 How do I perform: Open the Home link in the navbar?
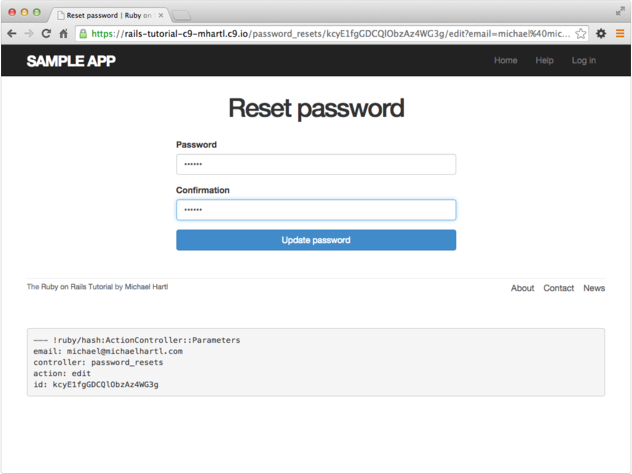[x=505, y=61]
